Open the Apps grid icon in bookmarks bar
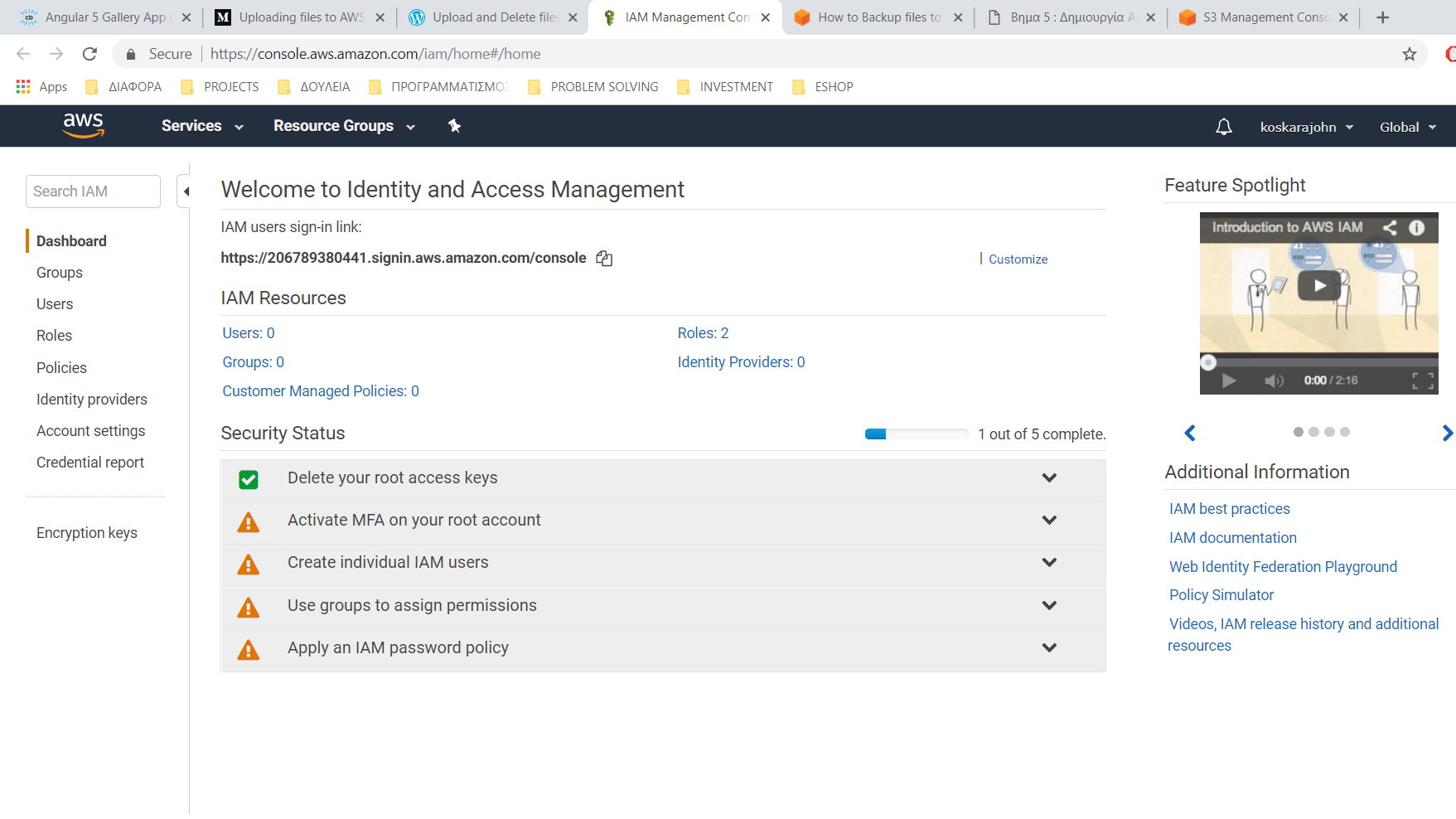1456x819 pixels. (x=23, y=86)
